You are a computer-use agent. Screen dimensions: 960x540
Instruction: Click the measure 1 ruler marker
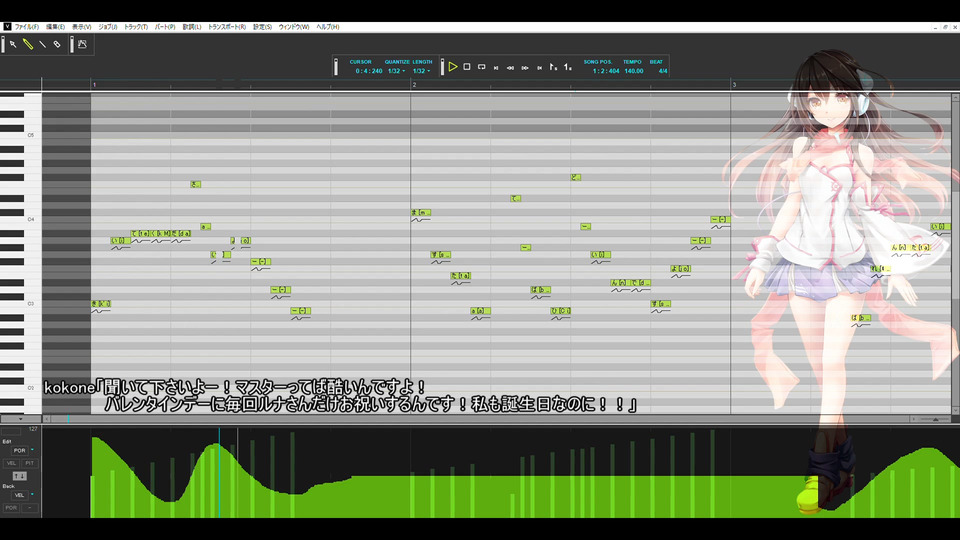coord(94,84)
